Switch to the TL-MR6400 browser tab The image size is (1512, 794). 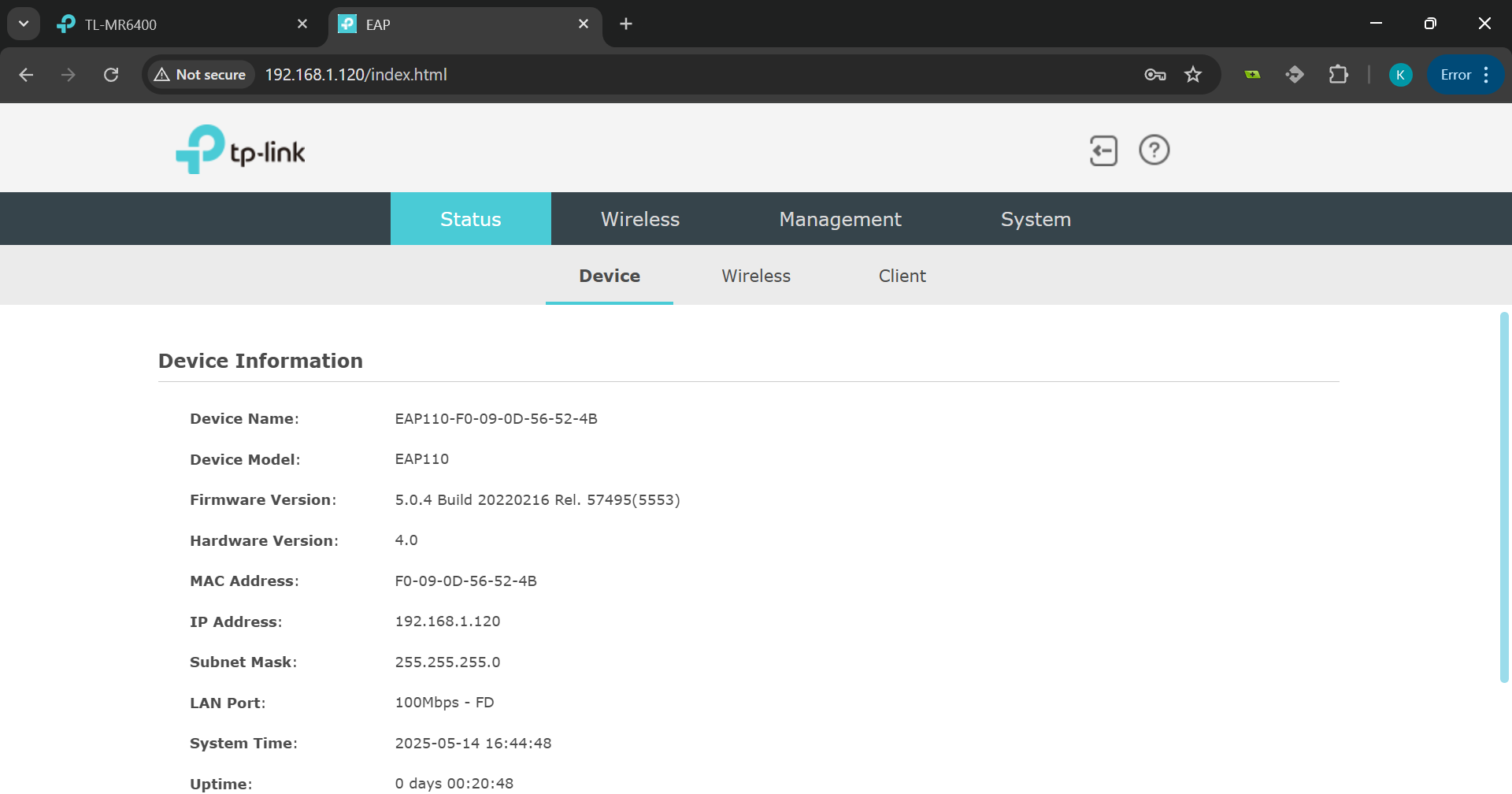186,24
